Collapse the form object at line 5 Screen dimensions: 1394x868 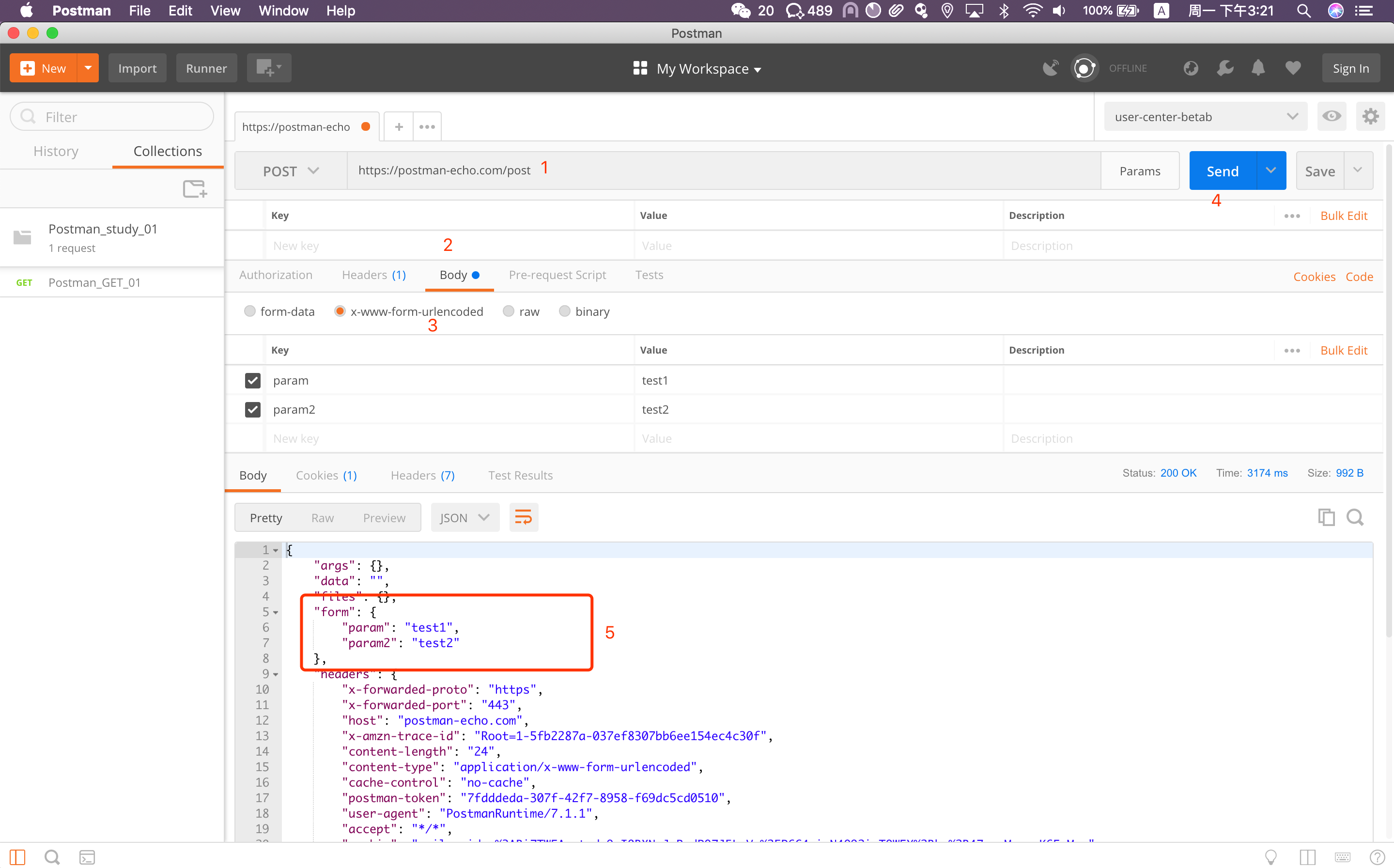276,613
